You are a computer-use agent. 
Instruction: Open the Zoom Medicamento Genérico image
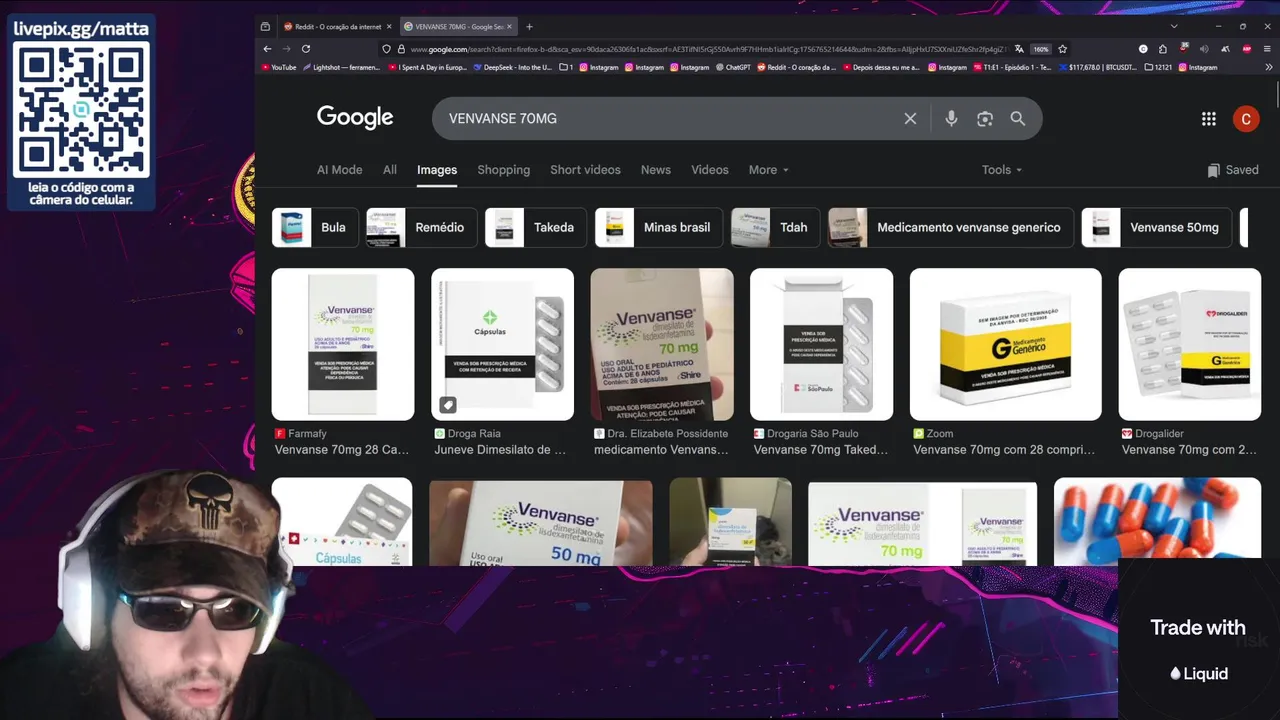(x=1006, y=344)
